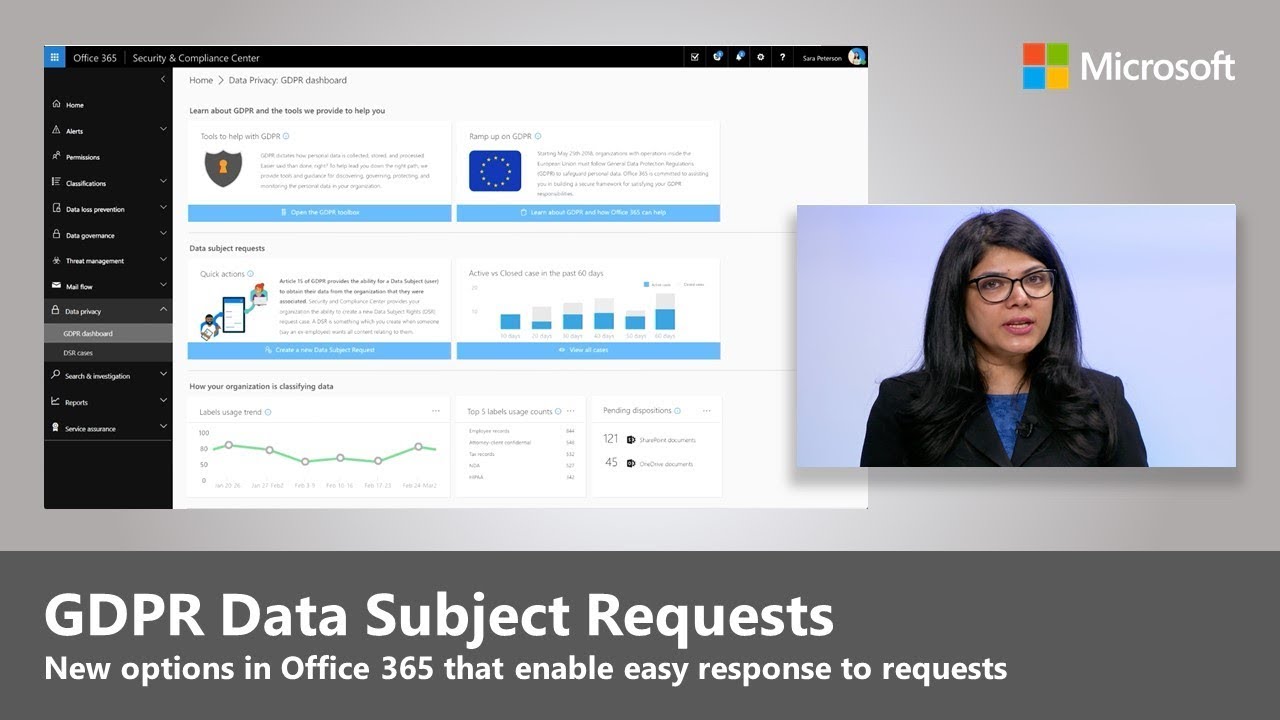
Task: Expand the Service assurance section chevron
Action: click(x=163, y=427)
